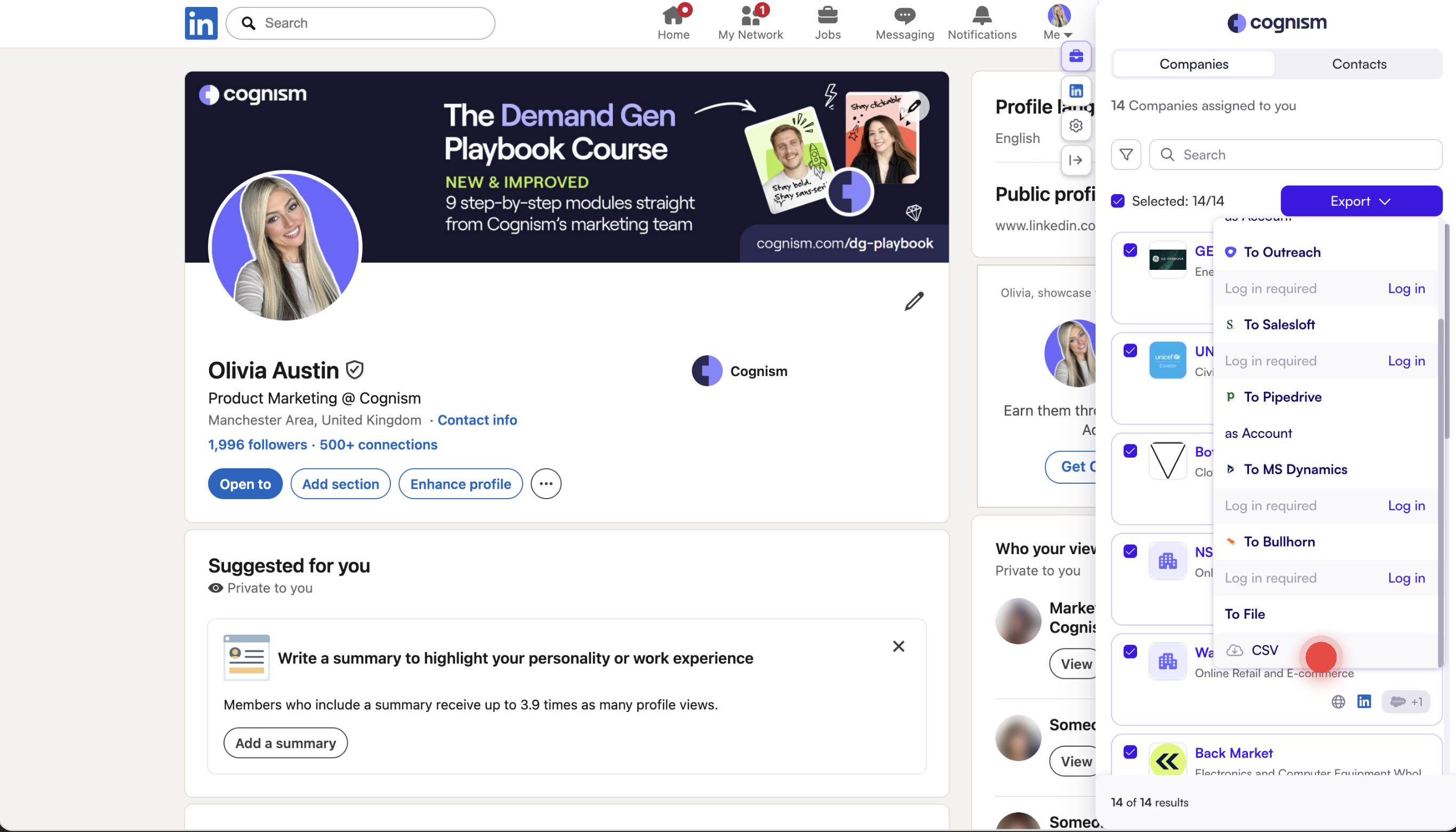1456x832 pixels.
Task: Uncheck the unicef company checkbox
Action: pyautogui.click(x=1130, y=350)
